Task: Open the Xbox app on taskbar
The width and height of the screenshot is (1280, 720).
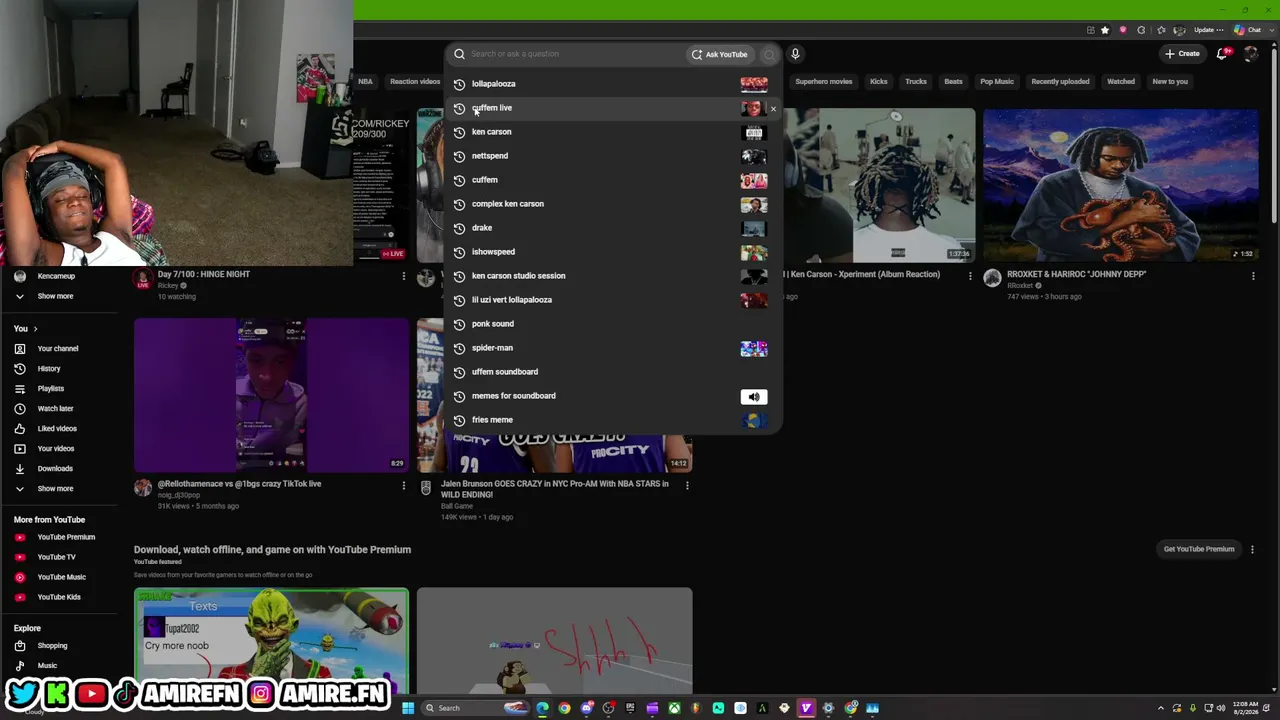Action: click(x=674, y=708)
